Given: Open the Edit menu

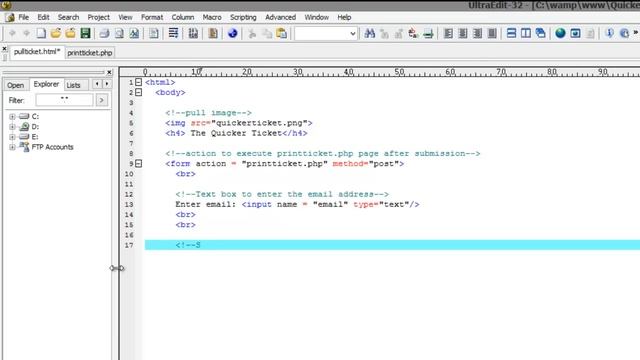Looking at the screenshot, I should pyautogui.click(x=43, y=17).
